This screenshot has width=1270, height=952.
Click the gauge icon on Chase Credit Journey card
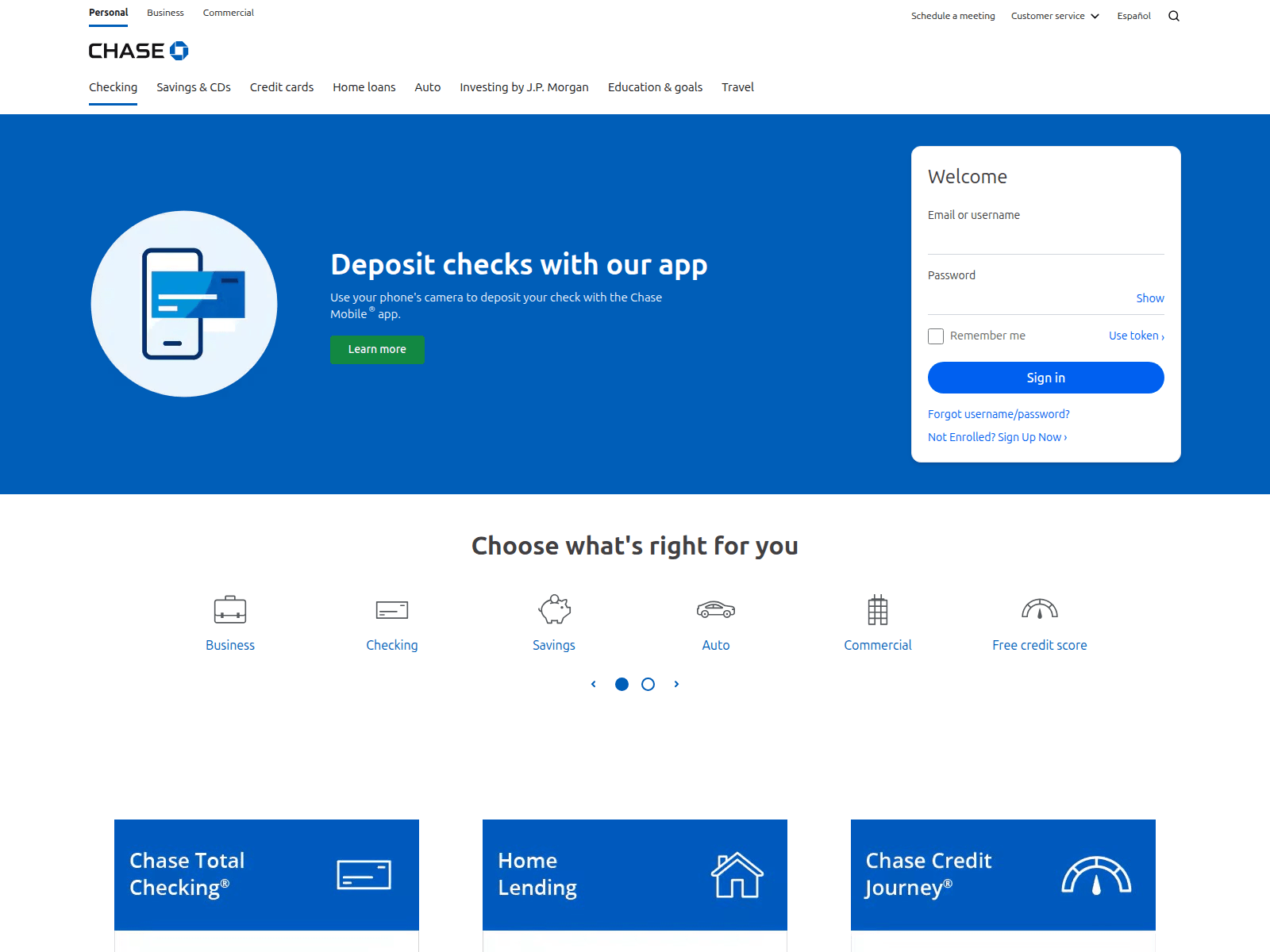coord(1096,875)
